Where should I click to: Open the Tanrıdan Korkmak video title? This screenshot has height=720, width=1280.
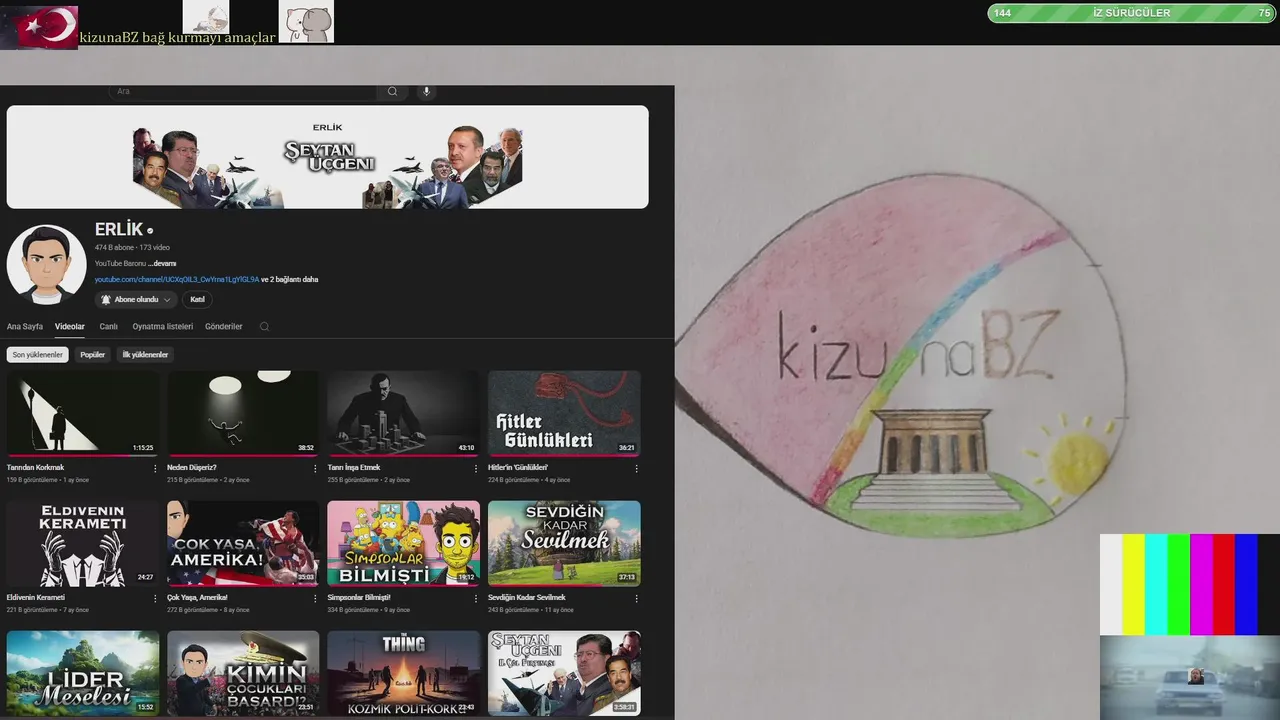coord(36,468)
